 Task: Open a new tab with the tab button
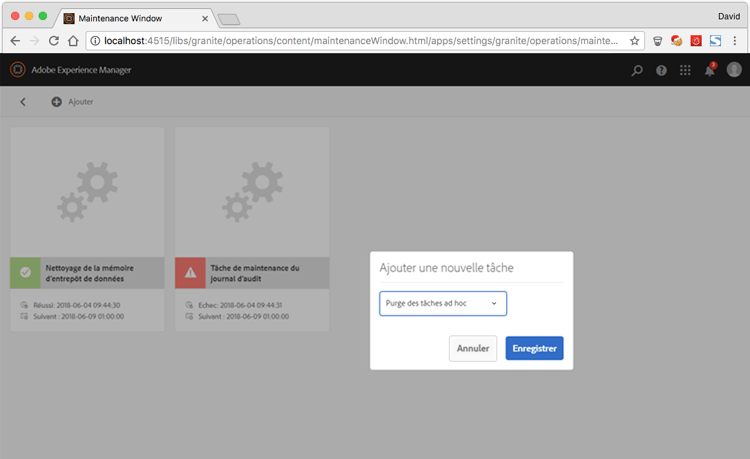(x=229, y=19)
